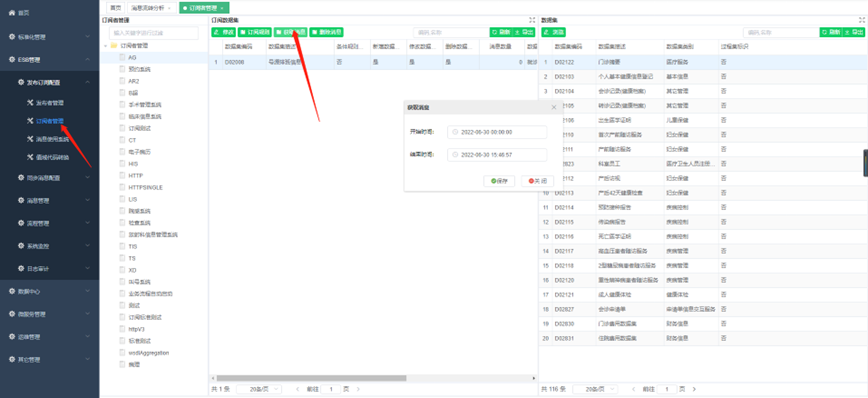Go to next page of 数据集 grid

(x=694, y=389)
